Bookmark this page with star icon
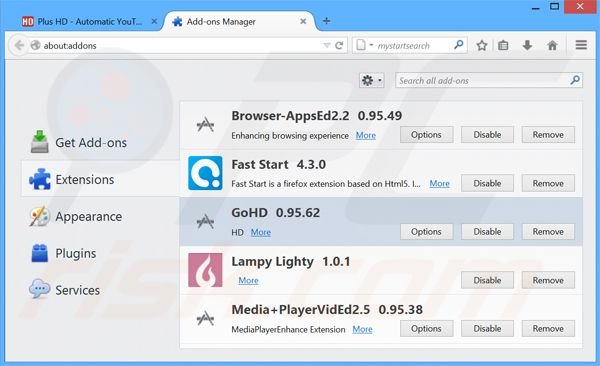600x366 pixels. 481,46
